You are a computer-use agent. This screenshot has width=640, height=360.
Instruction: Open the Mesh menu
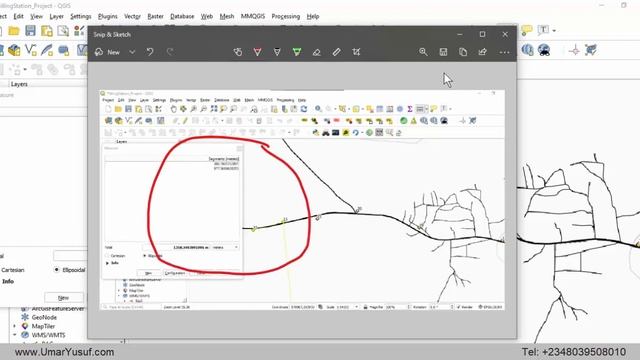[x=227, y=16]
